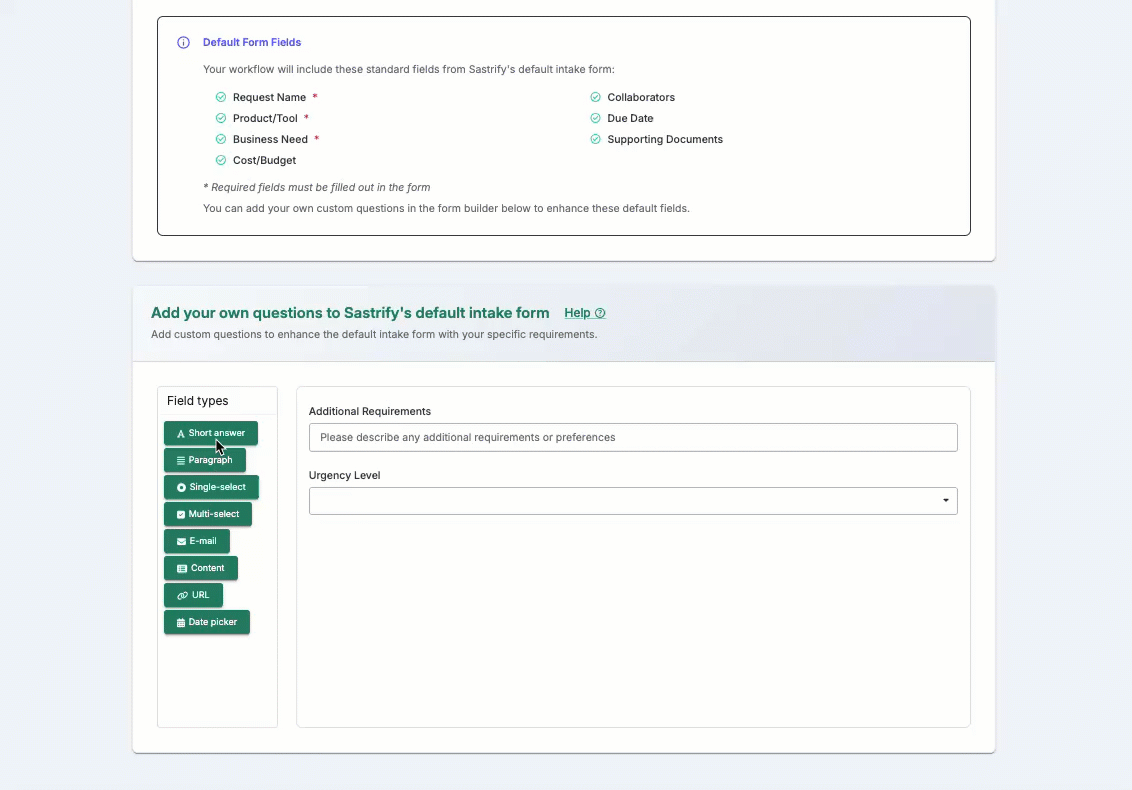
Task: Click the Cost/Budget field label
Action: click(264, 160)
